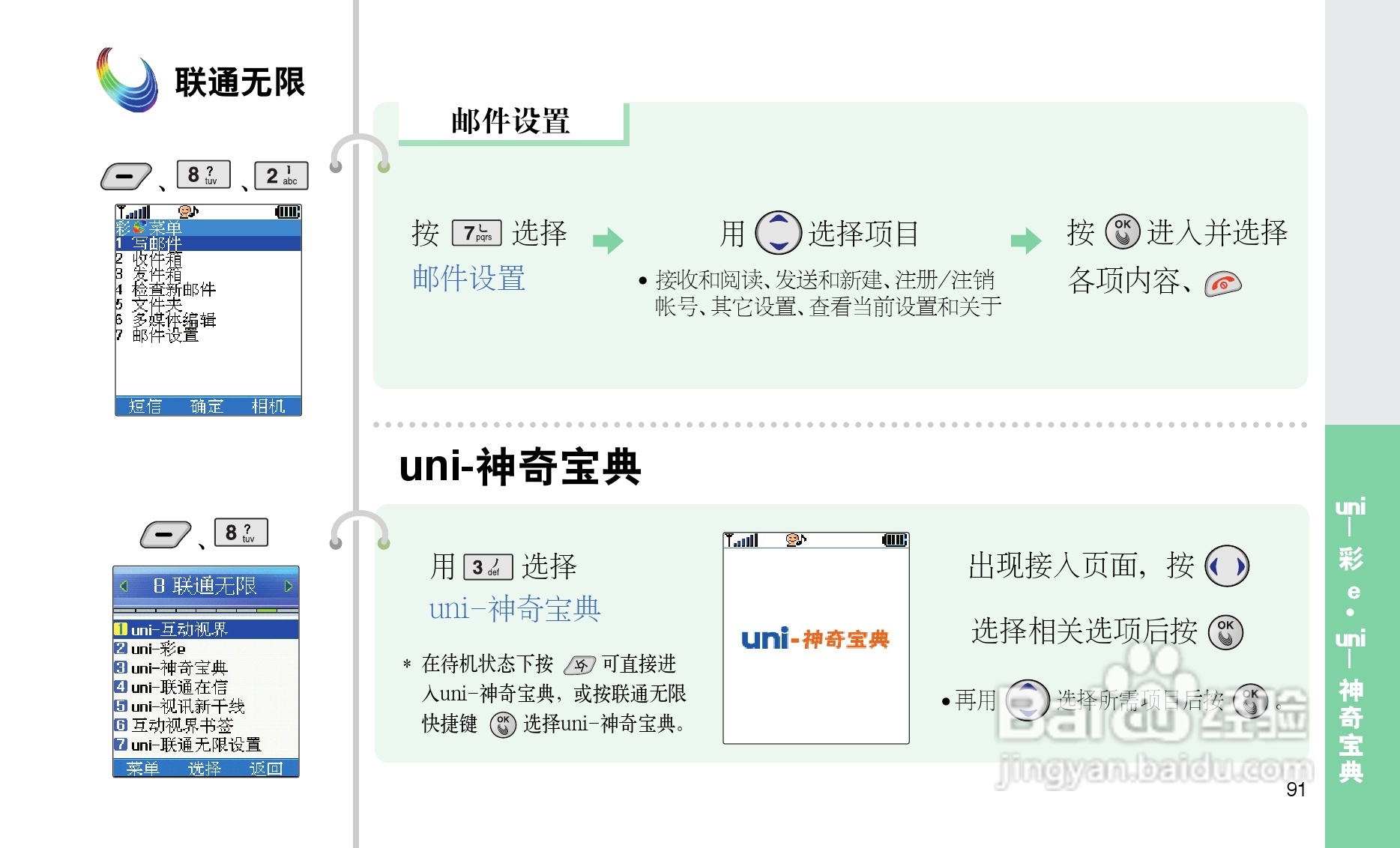Viewport: 1400px width, 848px height.
Task: Click the uni-神奇宝典 logo in phone screen
Action: 815,639
